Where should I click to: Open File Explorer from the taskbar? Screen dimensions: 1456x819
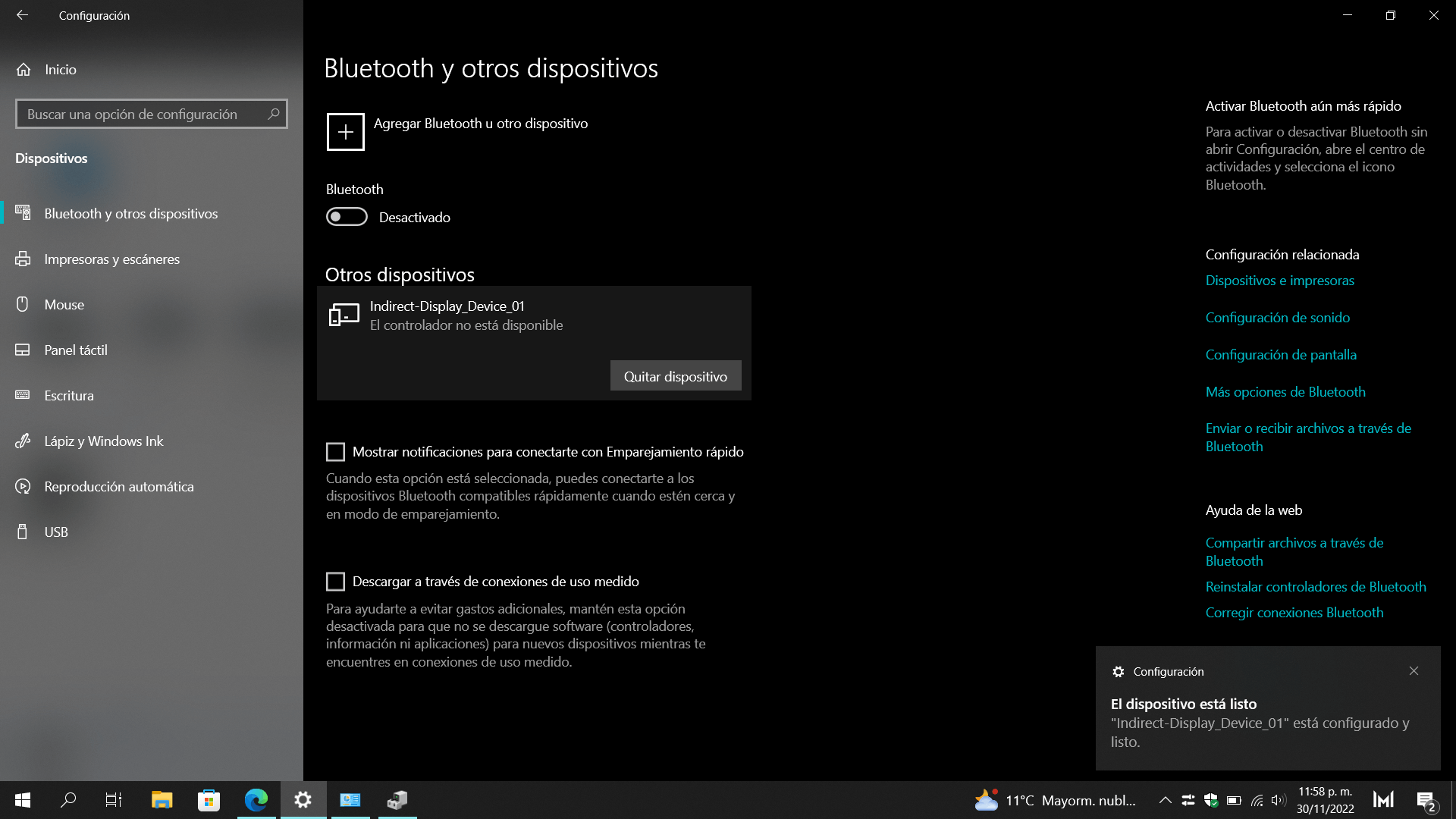coord(162,800)
